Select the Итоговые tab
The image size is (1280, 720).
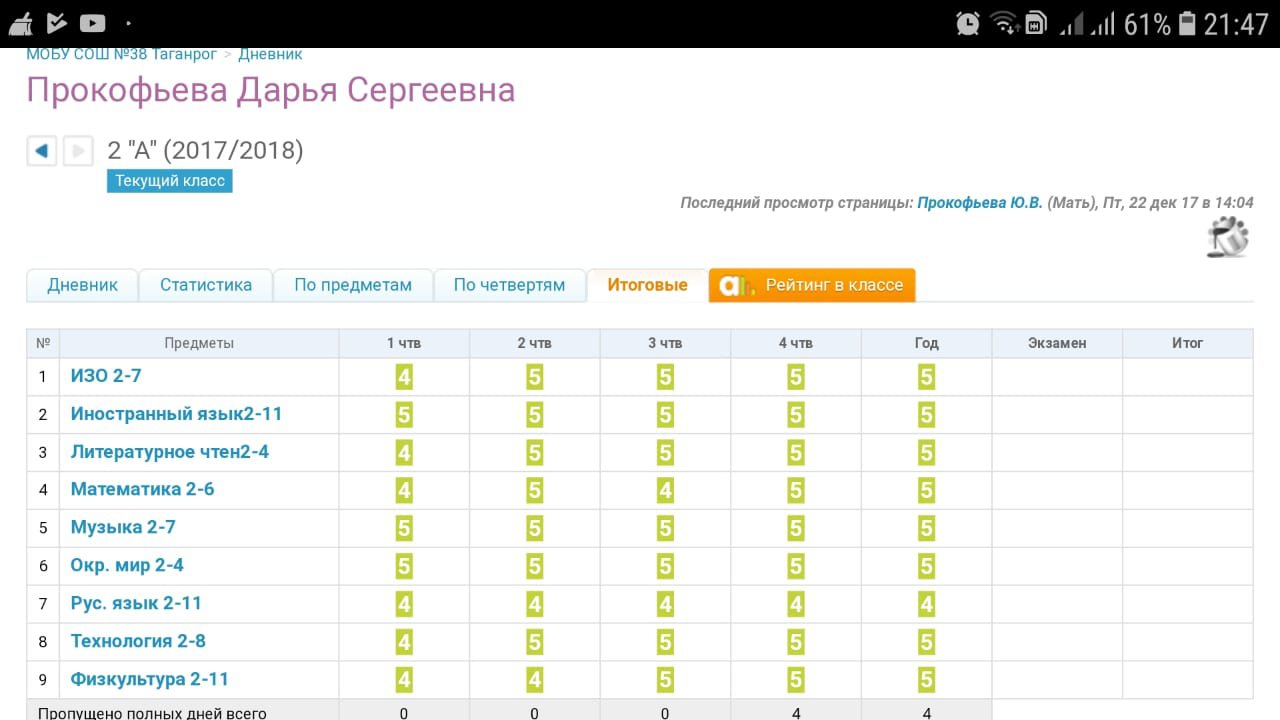[647, 285]
